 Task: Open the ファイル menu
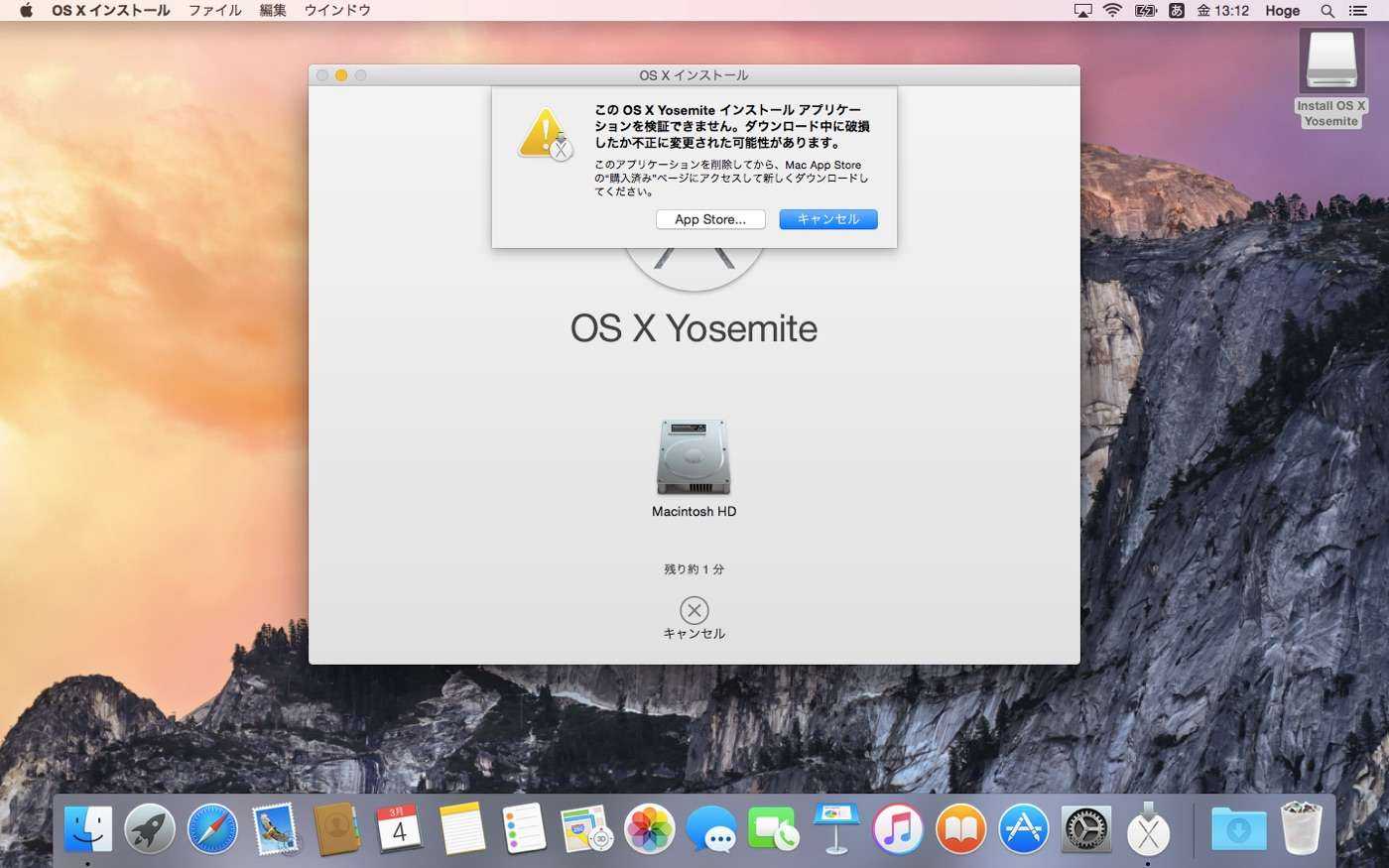pyautogui.click(x=215, y=11)
